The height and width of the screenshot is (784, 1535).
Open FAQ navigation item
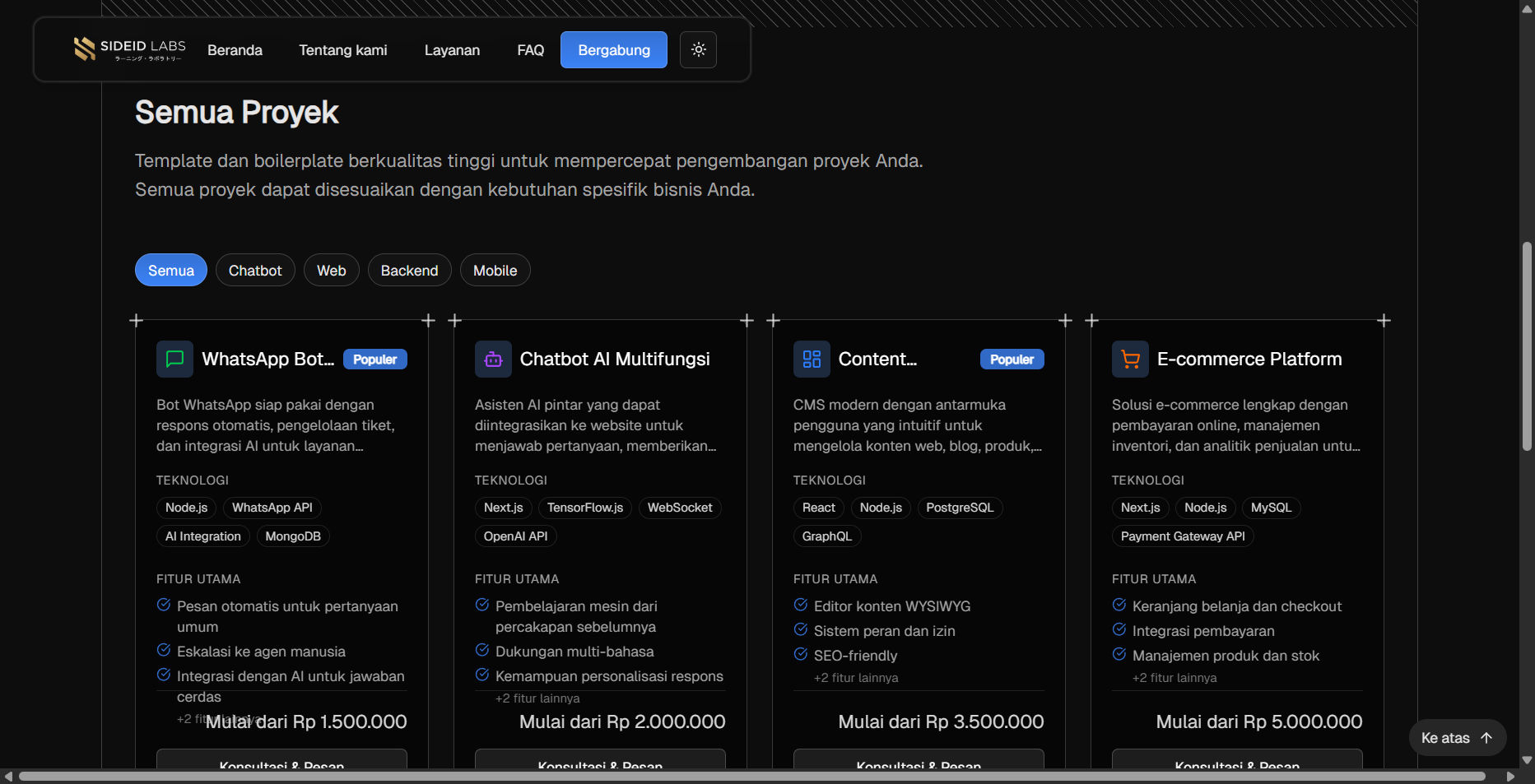(530, 50)
